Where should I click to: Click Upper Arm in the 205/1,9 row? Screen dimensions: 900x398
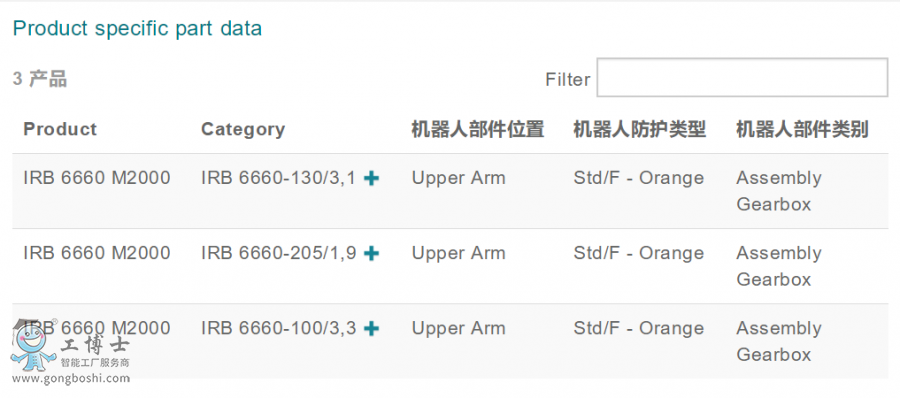click(x=459, y=253)
